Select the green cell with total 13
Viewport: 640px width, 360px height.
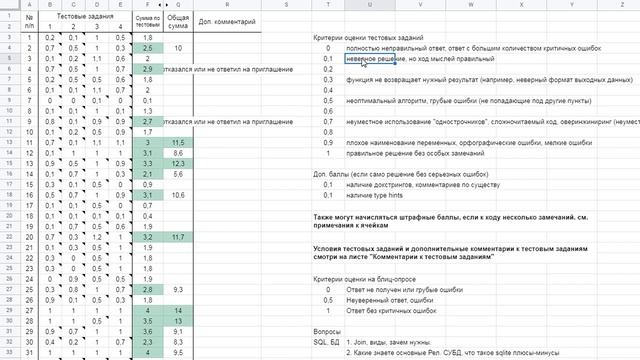[178, 321]
